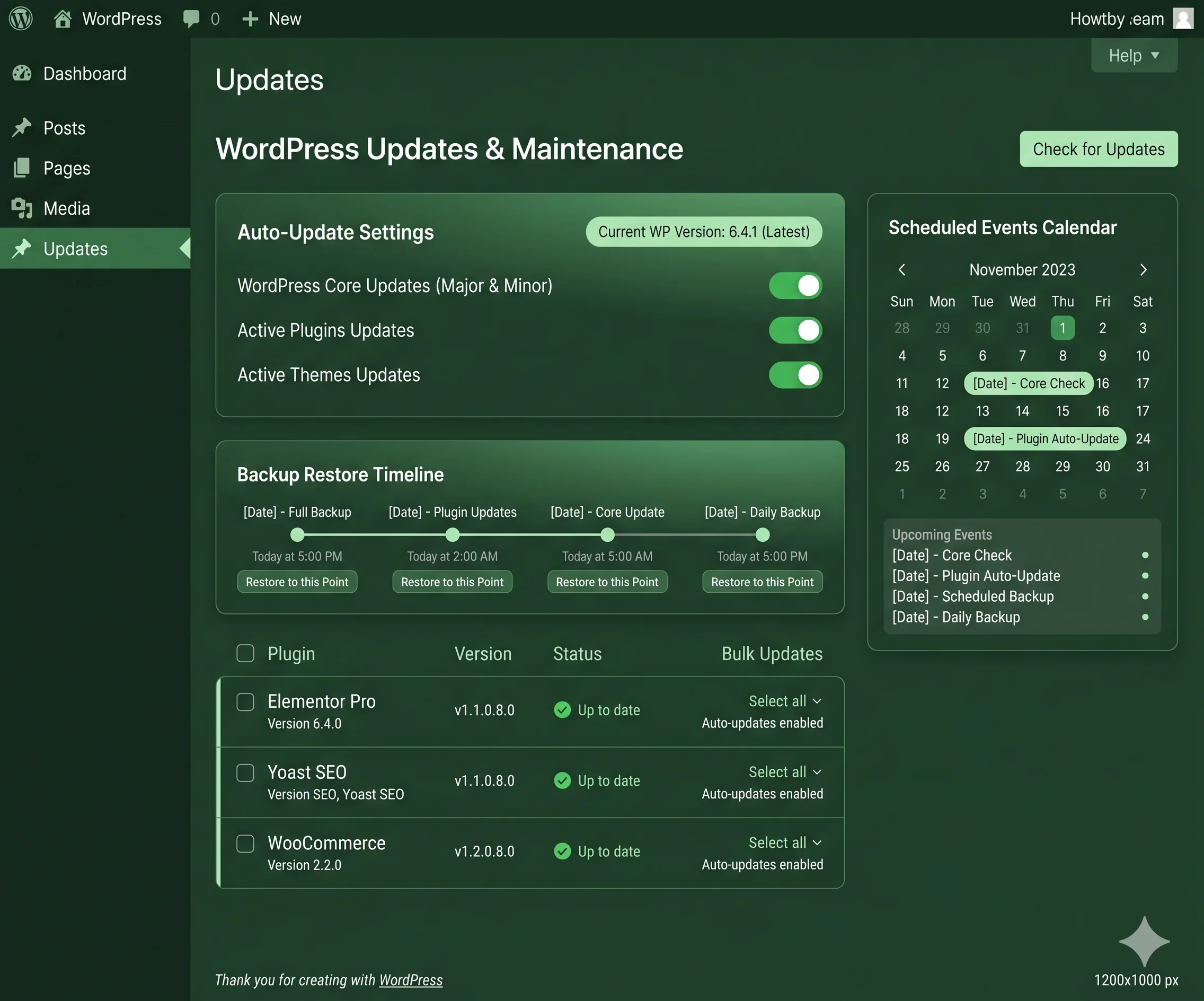Viewport: 1204px width, 1001px height.
Task: Click the Plugin Updates timeline marker
Action: (453, 534)
